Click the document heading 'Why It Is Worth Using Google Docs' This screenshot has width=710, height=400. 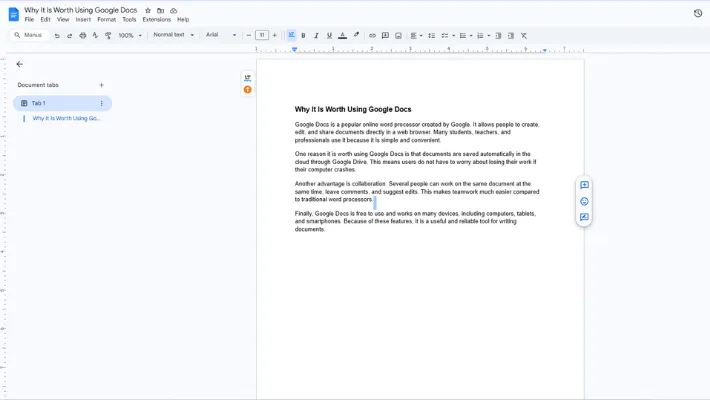click(353, 109)
